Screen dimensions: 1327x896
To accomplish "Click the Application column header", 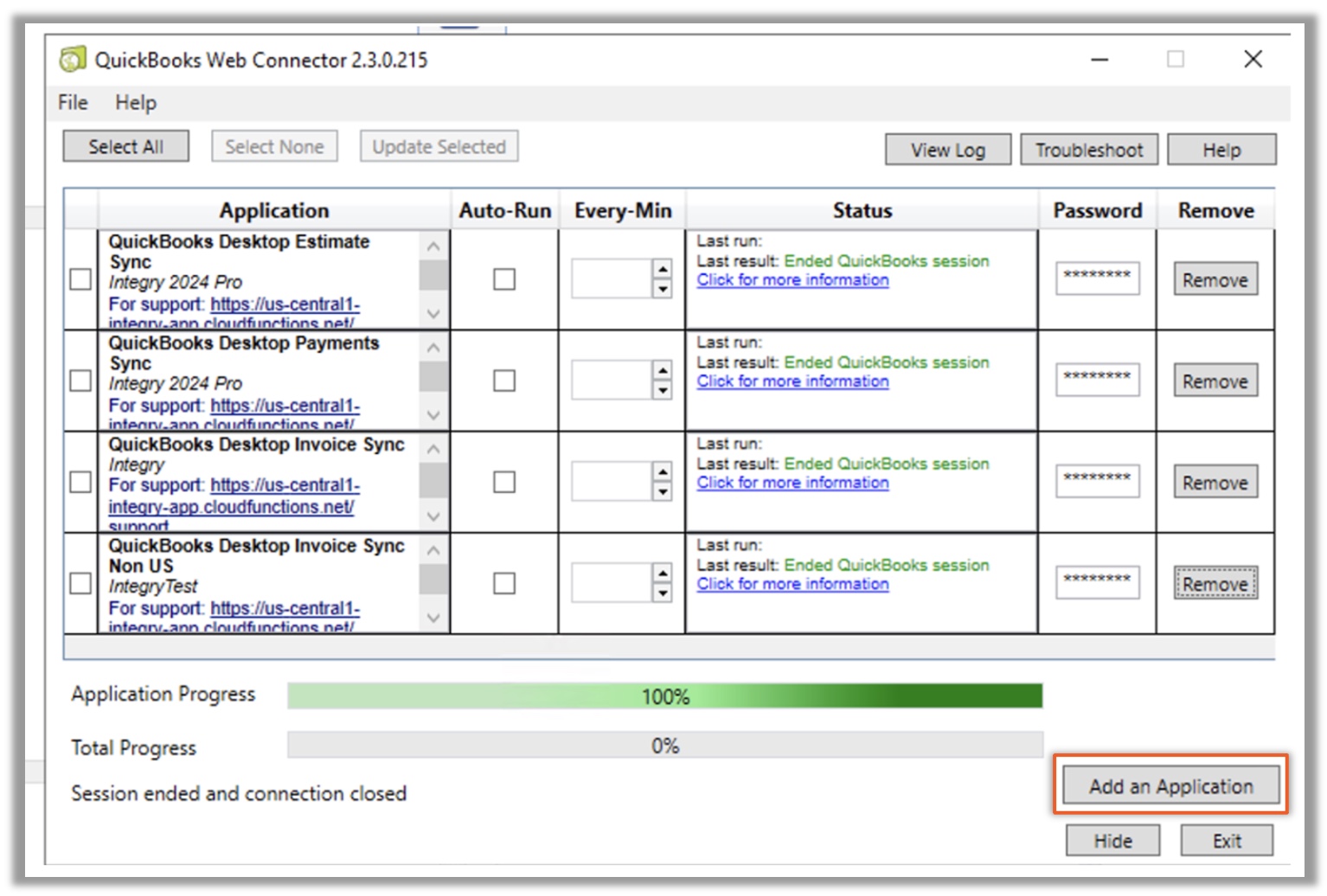I will pyautogui.click(x=274, y=210).
